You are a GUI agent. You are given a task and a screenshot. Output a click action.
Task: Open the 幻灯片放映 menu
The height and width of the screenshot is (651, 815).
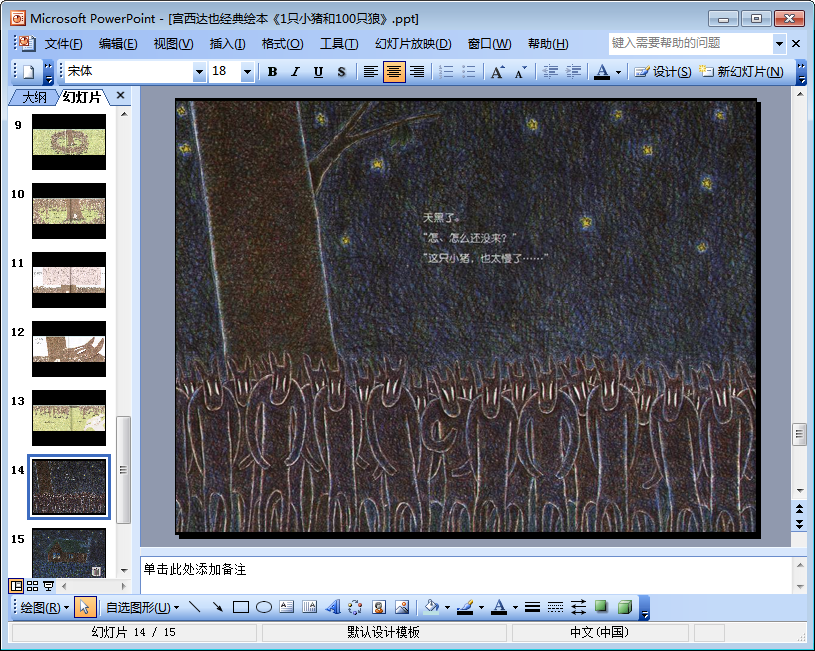[413, 44]
